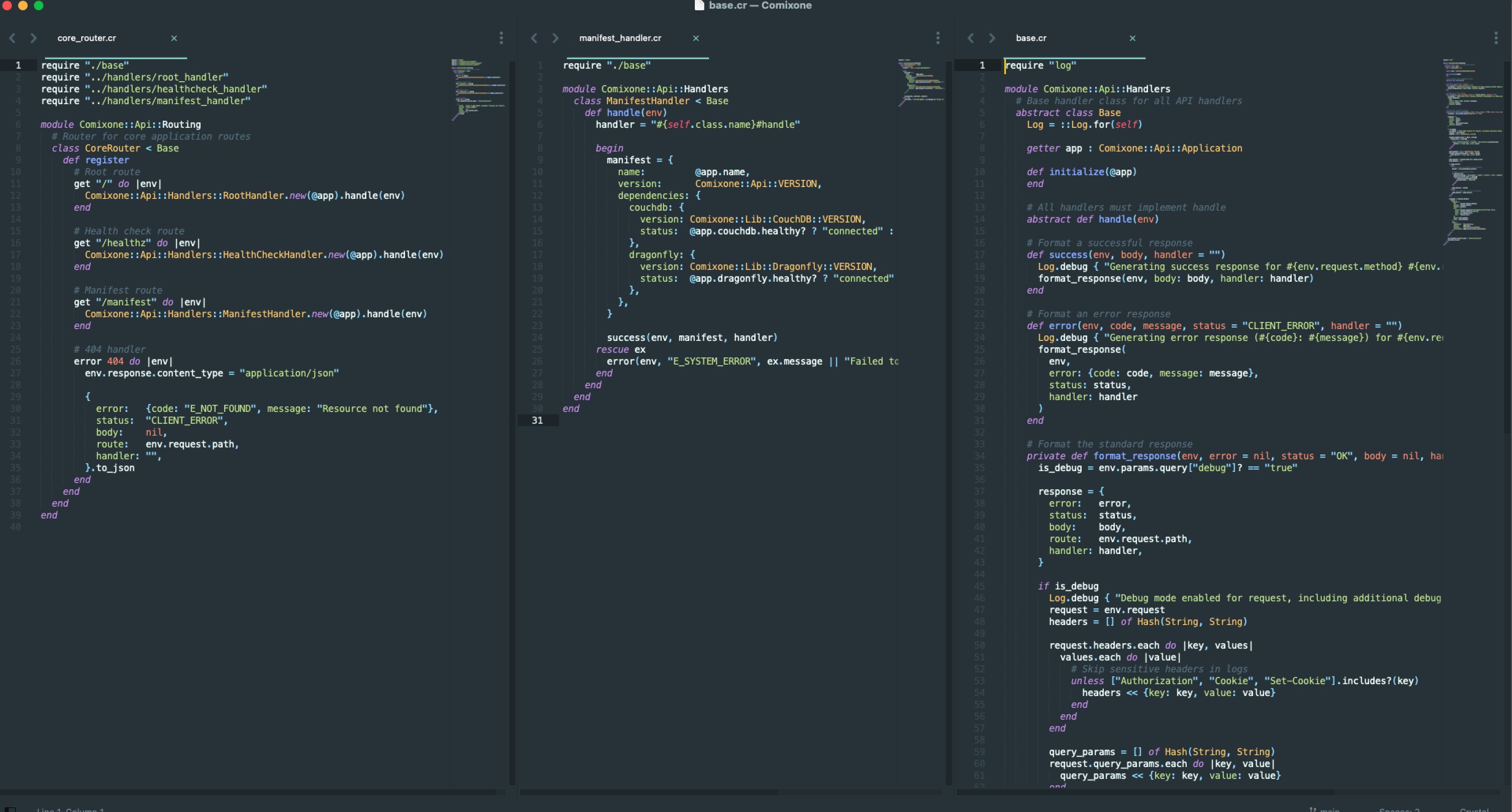This screenshot has height=812, width=1512.
Task: Click the minimap of base.cr
Action: point(1473,152)
